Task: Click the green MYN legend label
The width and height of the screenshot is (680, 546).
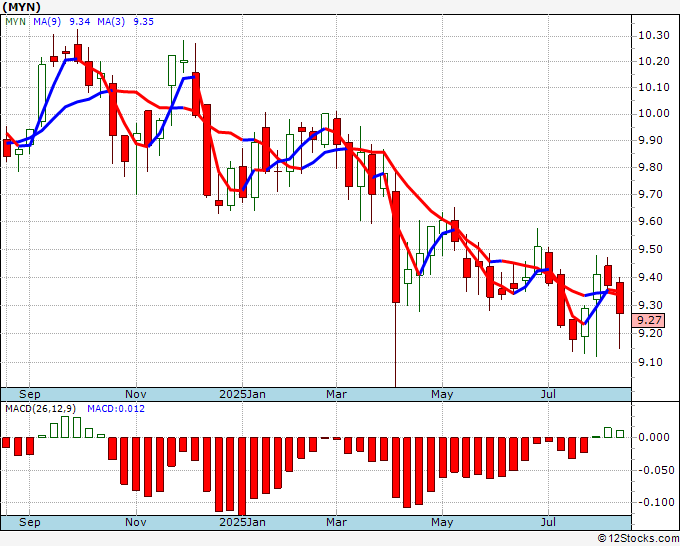Action: 16,22
